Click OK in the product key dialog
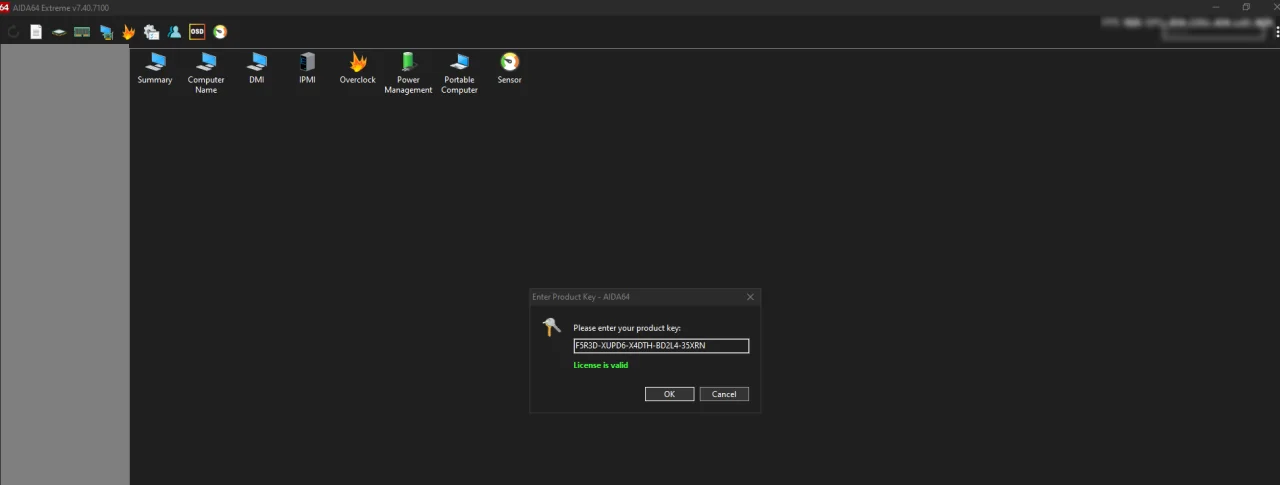 coord(670,394)
